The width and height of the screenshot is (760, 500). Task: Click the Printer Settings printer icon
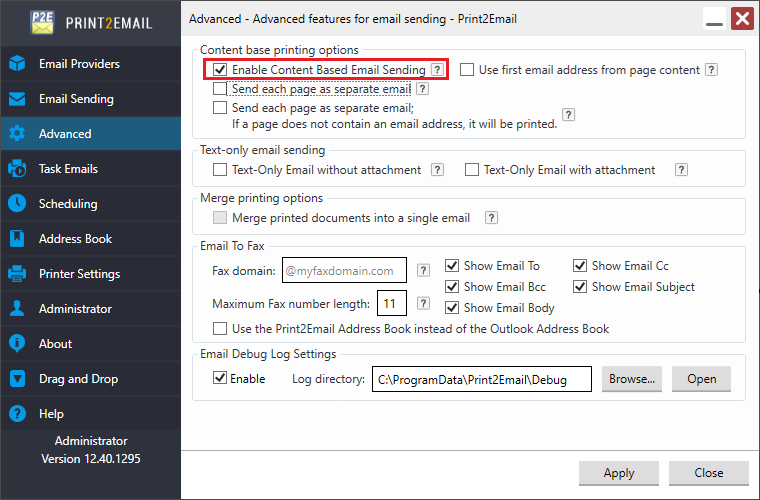coord(17,274)
